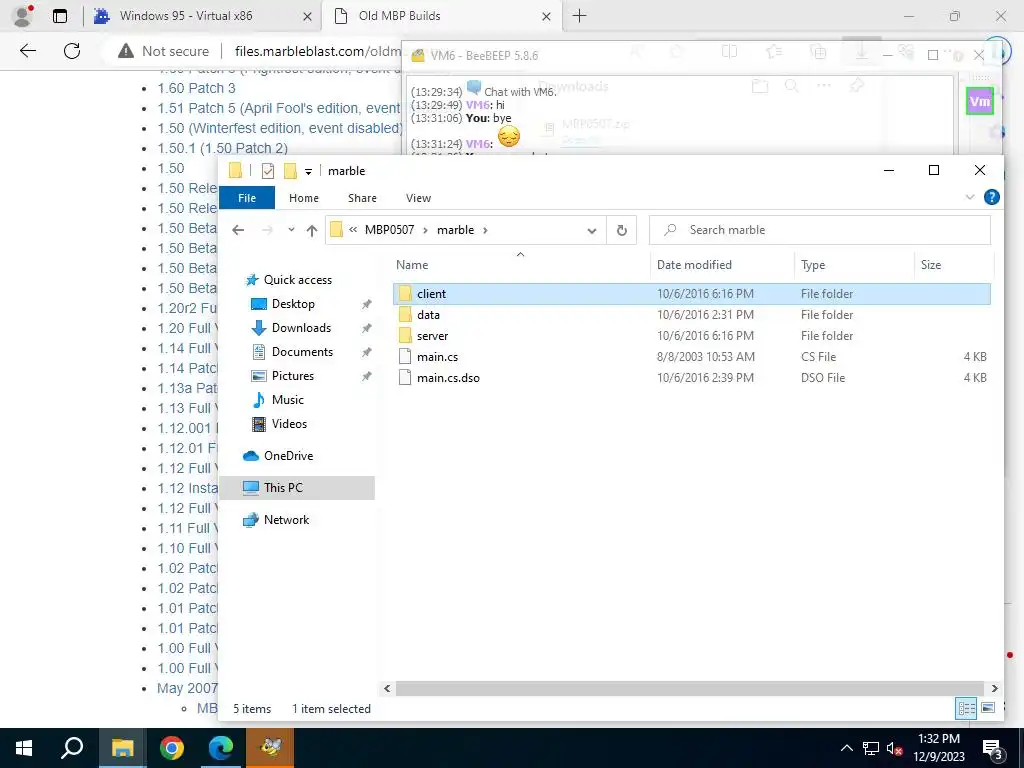Open the recent locations dropdown arrow
Viewport: 1024px width, 768px height.
coord(291,230)
